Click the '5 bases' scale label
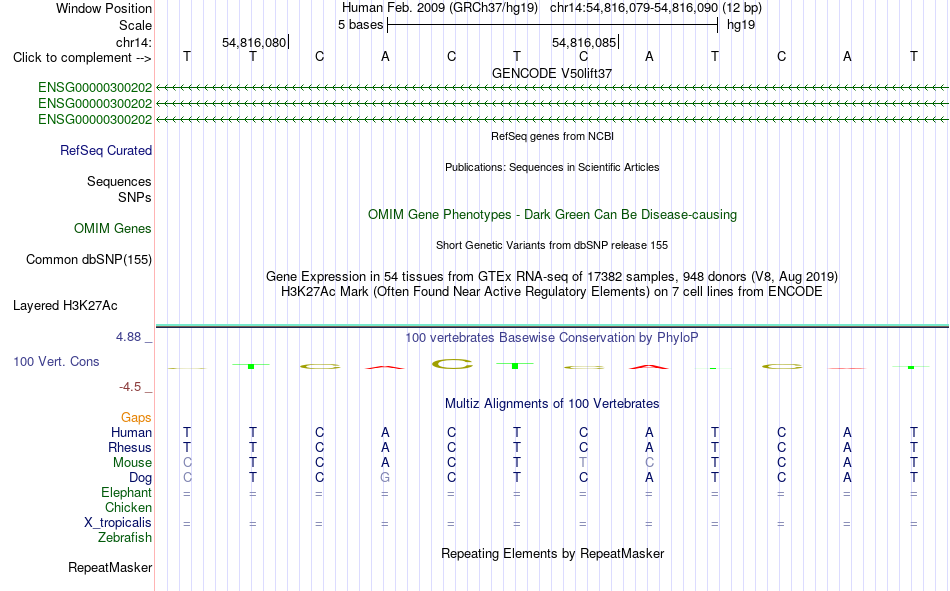950x591 pixels. [x=360, y=25]
